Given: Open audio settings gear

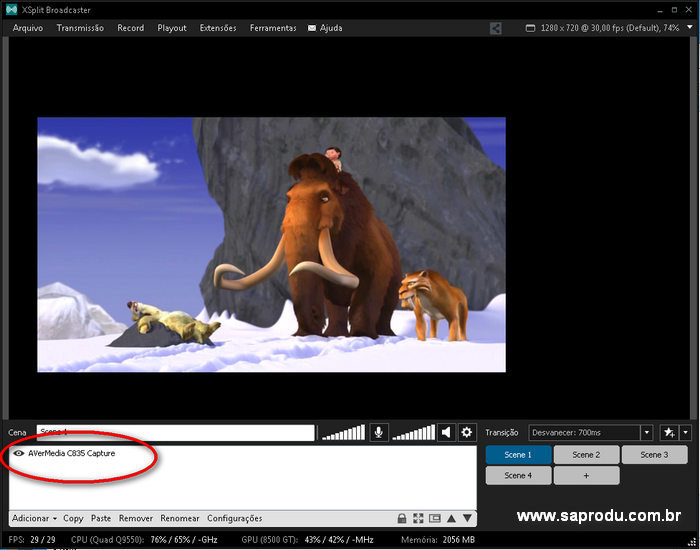Looking at the screenshot, I should click(467, 433).
